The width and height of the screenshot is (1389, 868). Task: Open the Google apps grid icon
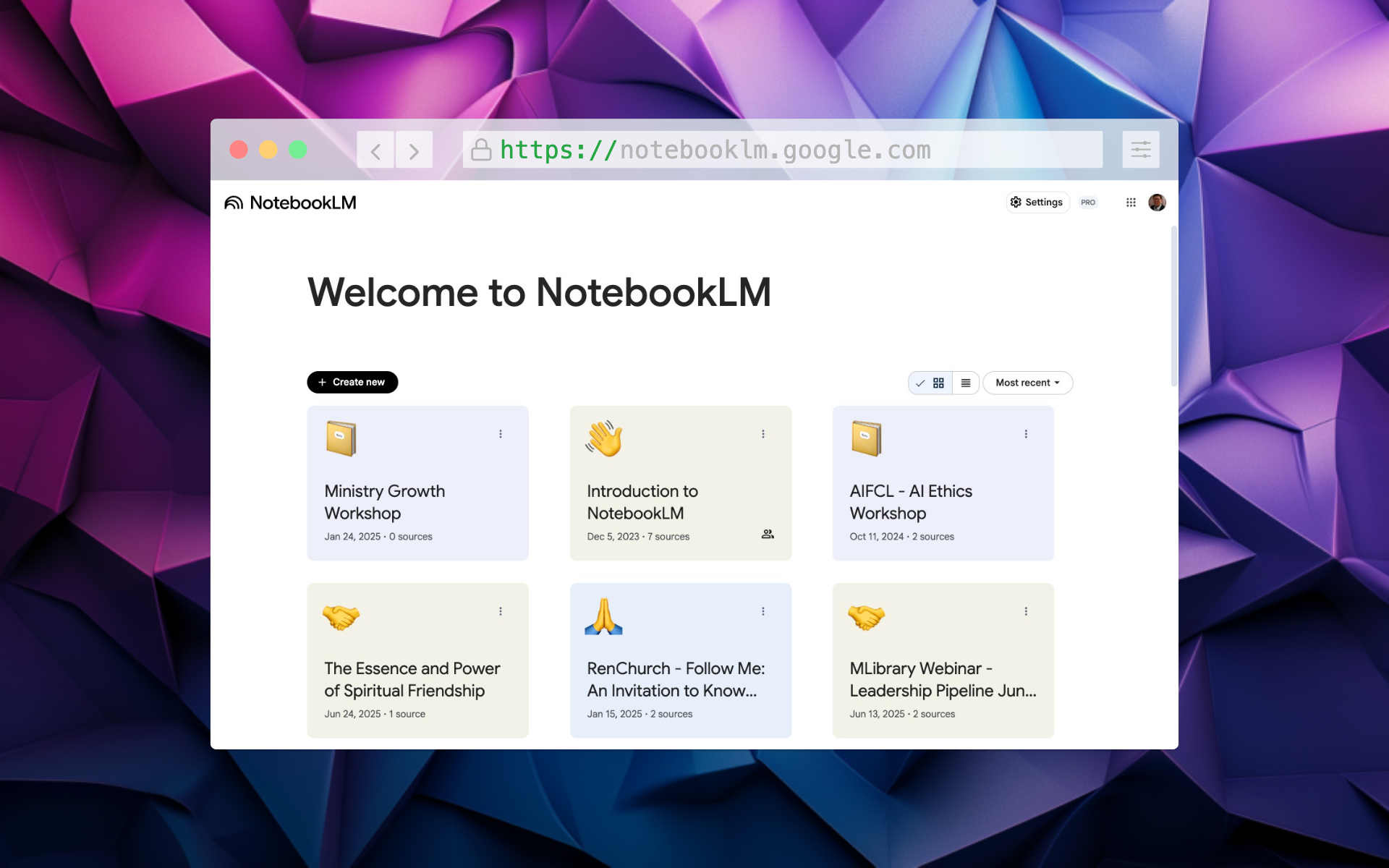pos(1131,203)
